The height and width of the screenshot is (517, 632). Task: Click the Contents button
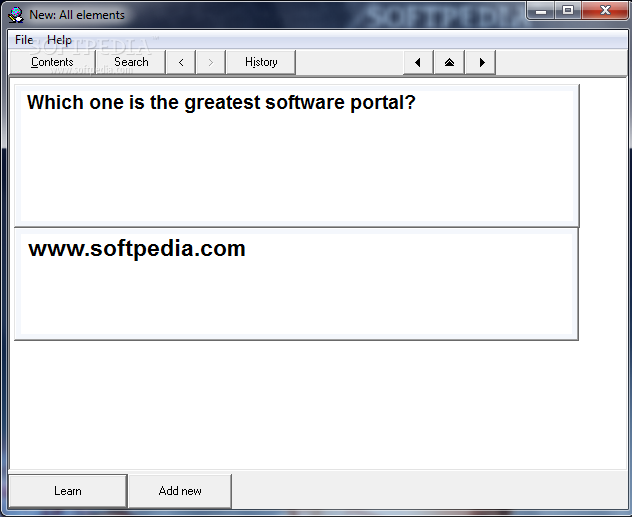click(x=52, y=62)
